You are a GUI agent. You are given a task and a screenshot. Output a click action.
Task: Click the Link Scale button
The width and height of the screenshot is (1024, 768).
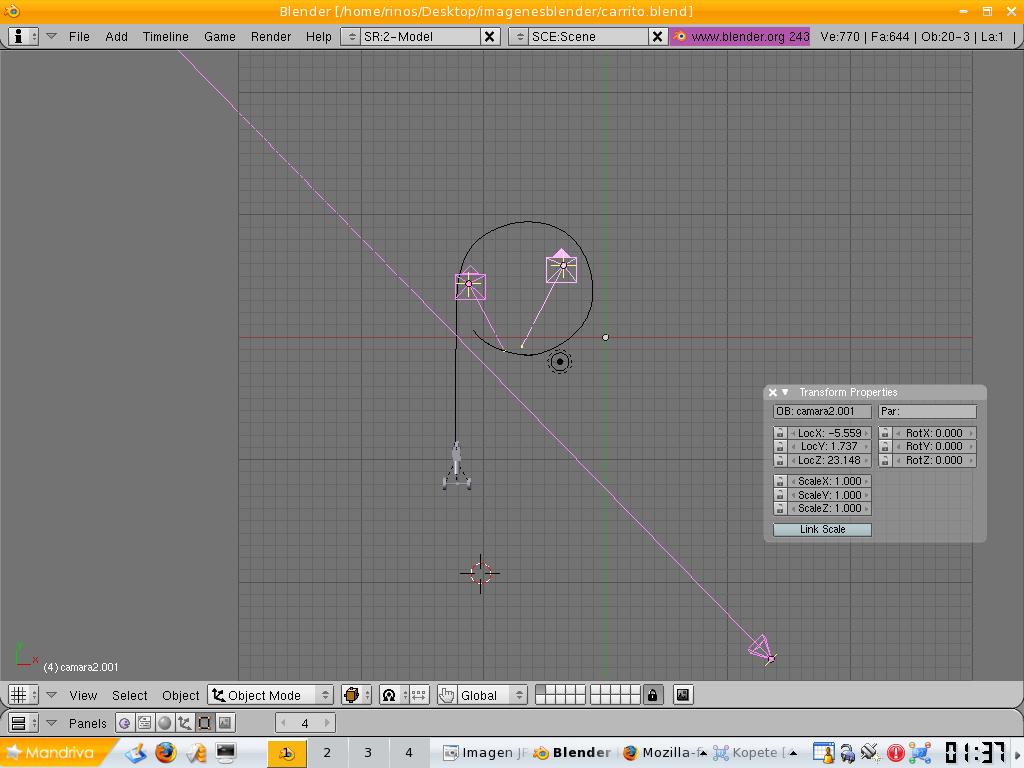point(822,529)
